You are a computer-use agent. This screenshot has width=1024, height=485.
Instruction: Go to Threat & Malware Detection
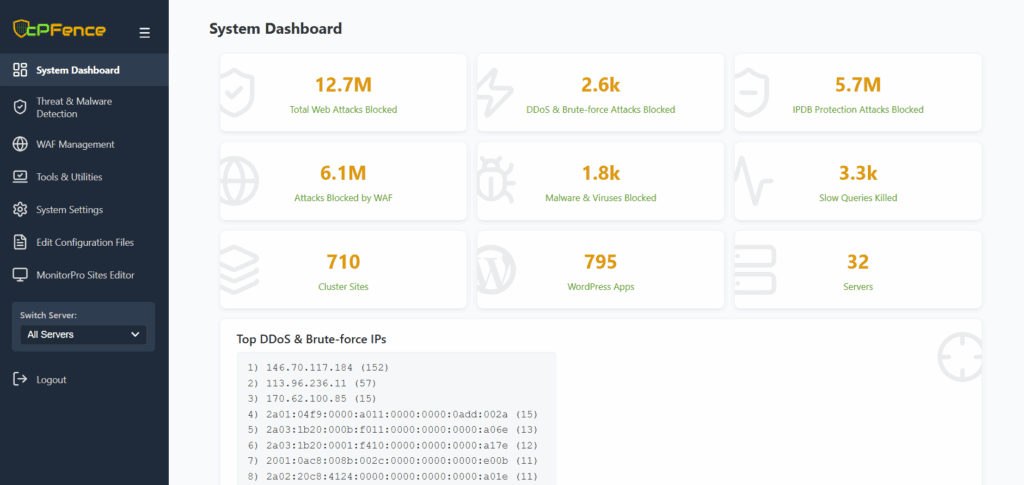[75, 107]
